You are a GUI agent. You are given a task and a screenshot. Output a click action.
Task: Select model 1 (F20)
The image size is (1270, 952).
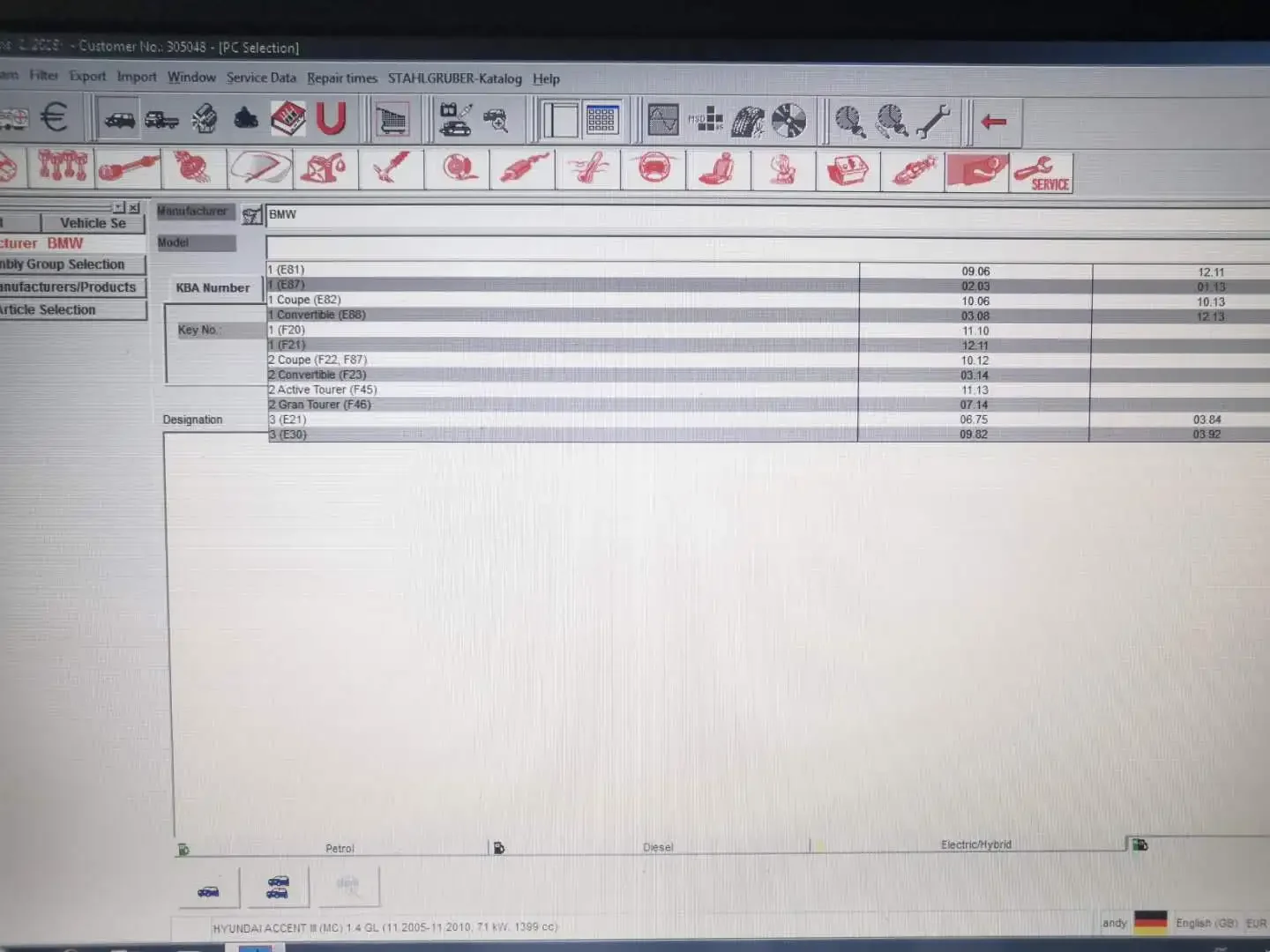767,331
